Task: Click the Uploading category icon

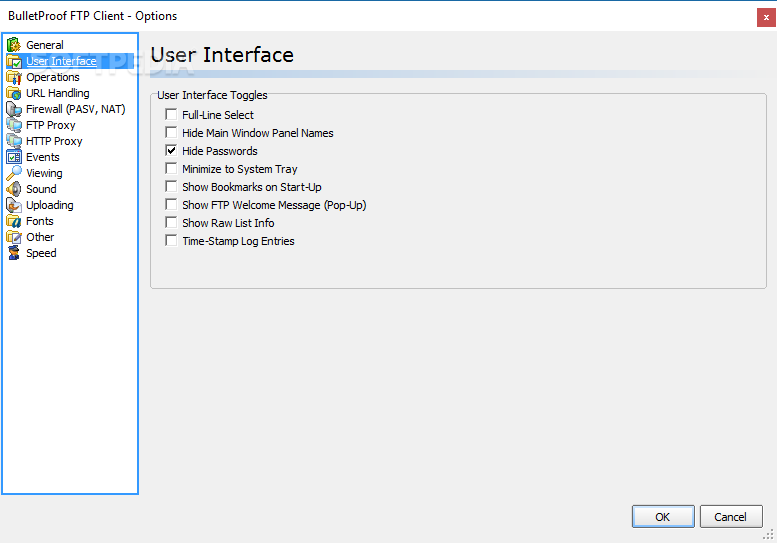Action: pyautogui.click(x=14, y=205)
